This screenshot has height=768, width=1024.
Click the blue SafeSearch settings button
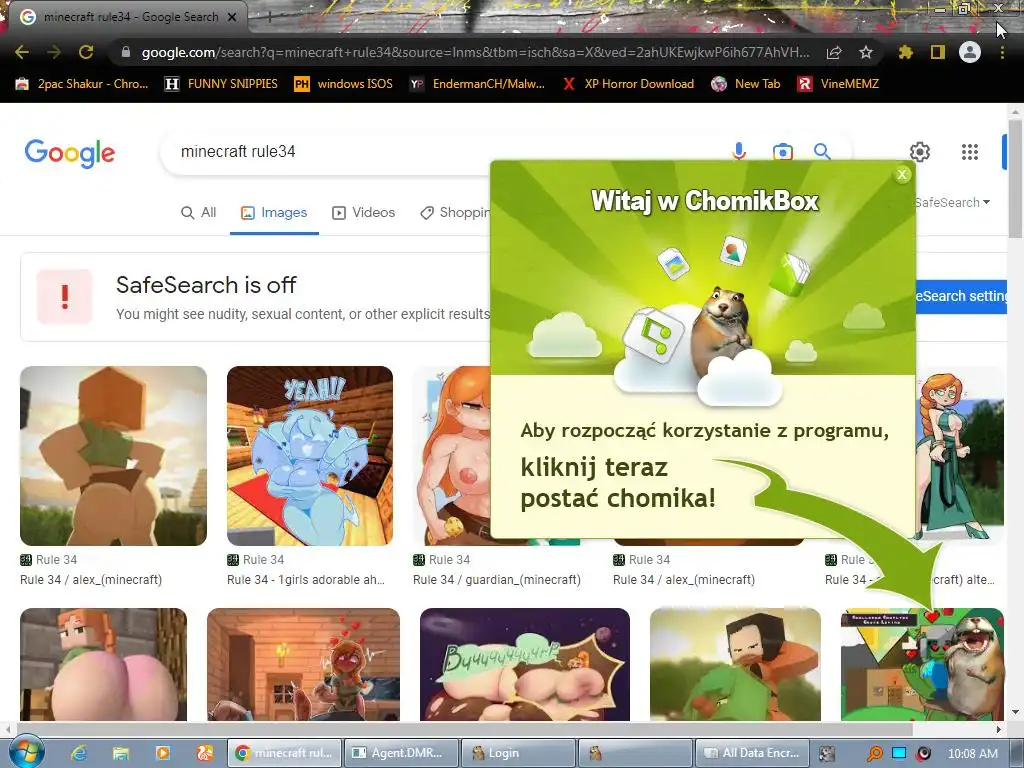pyautogui.click(x=961, y=296)
